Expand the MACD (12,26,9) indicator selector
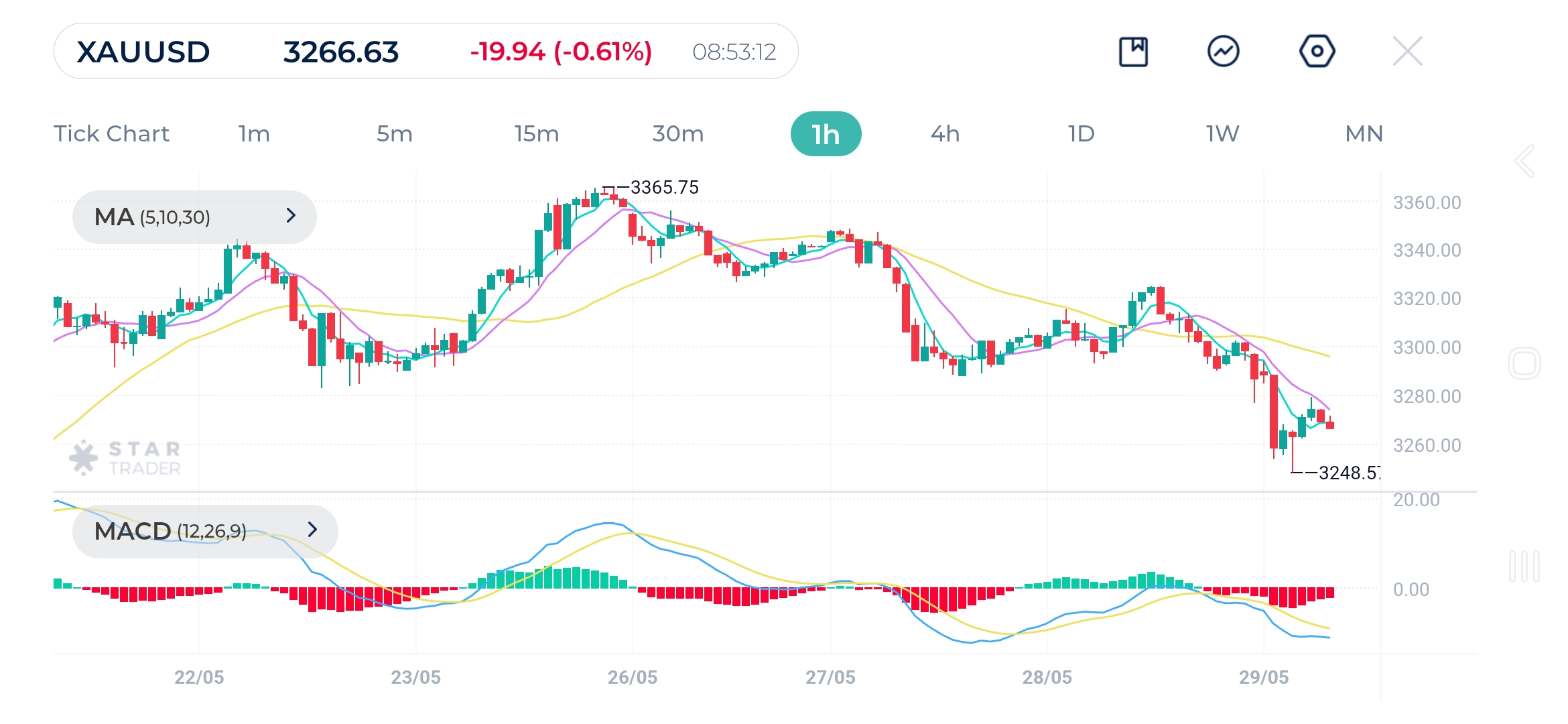1568x724 pixels. [204, 531]
